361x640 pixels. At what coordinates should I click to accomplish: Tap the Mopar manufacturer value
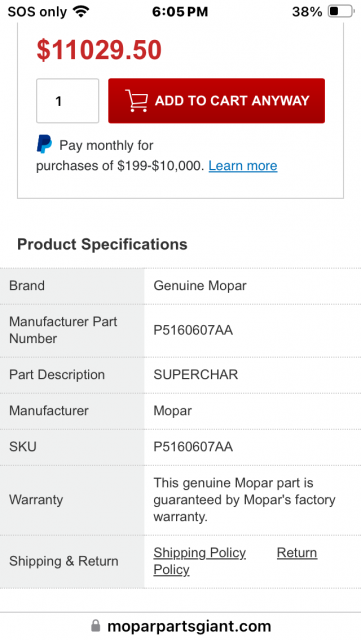(x=172, y=411)
